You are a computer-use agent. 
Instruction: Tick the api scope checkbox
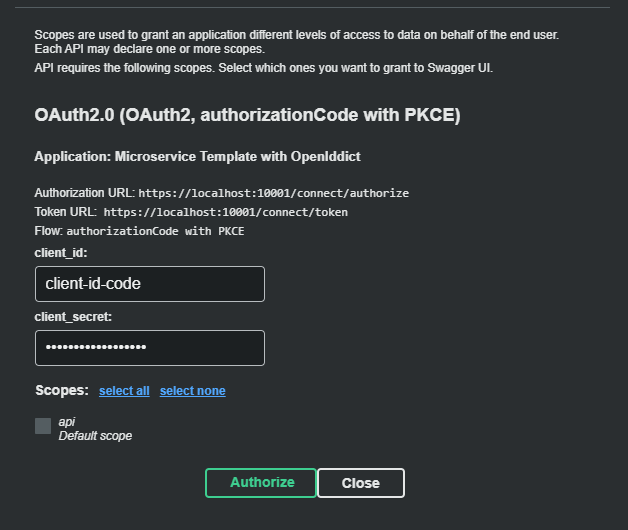click(x=43, y=426)
